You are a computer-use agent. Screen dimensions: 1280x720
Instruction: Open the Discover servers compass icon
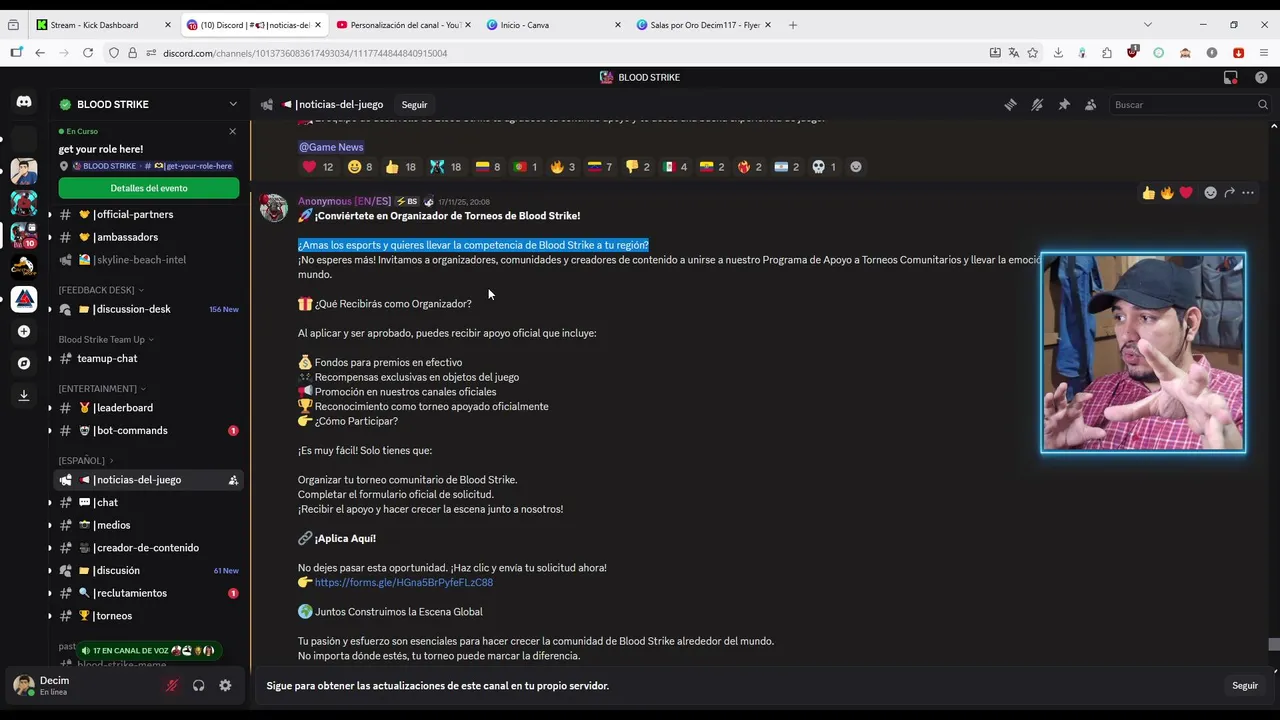(x=24, y=363)
